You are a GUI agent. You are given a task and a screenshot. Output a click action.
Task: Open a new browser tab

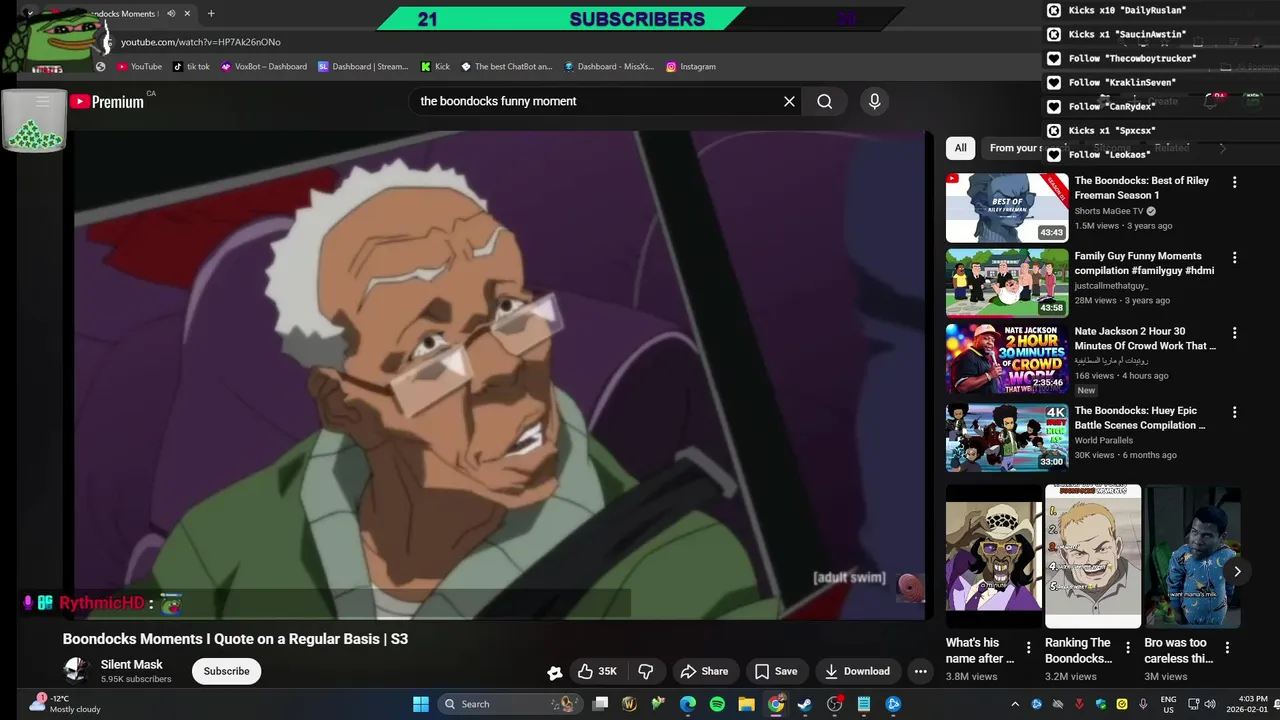[x=211, y=14]
